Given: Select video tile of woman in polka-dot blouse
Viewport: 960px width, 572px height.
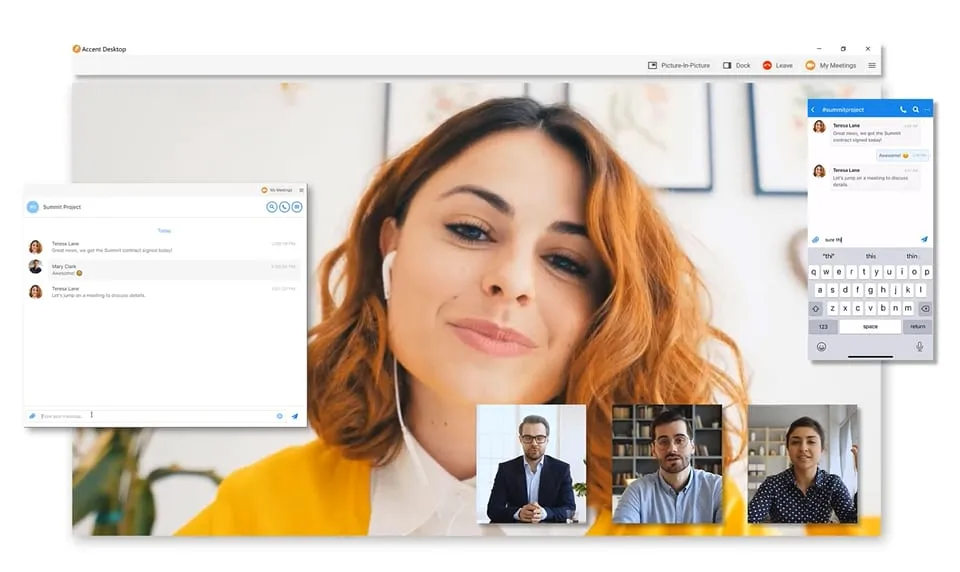Looking at the screenshot, I should (x=802, y=464).
